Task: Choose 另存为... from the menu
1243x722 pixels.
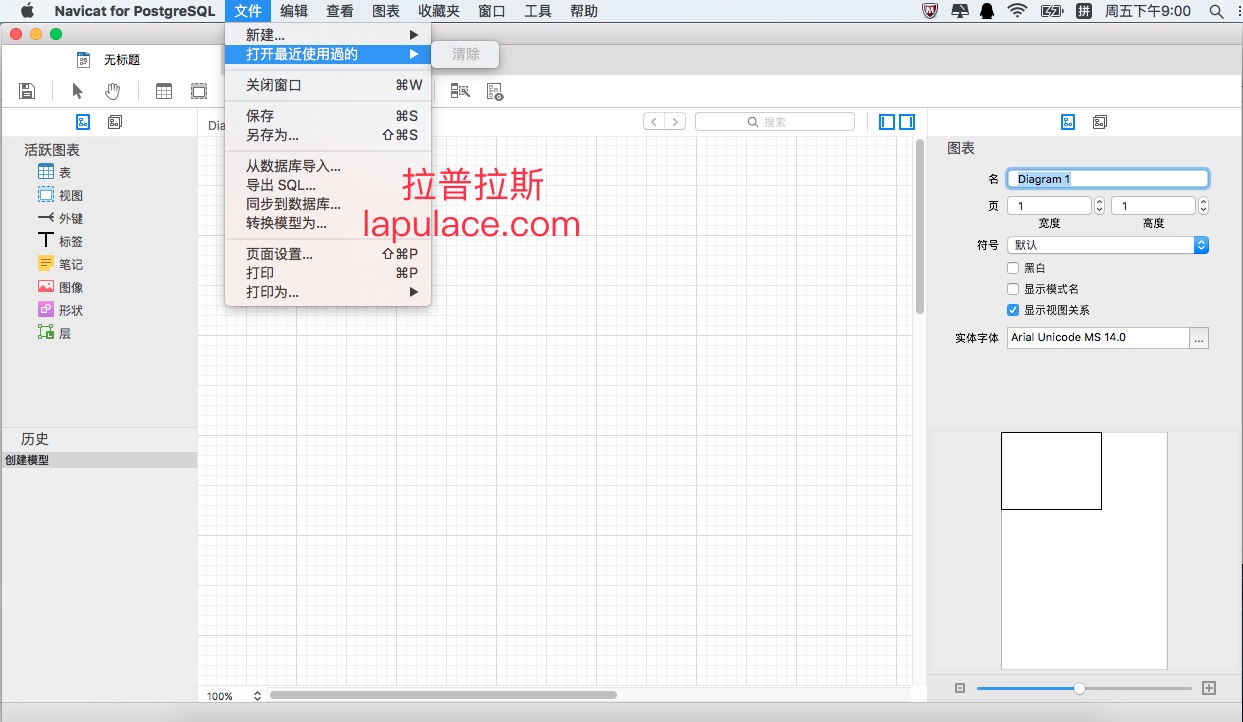Action: click(328, 135)
